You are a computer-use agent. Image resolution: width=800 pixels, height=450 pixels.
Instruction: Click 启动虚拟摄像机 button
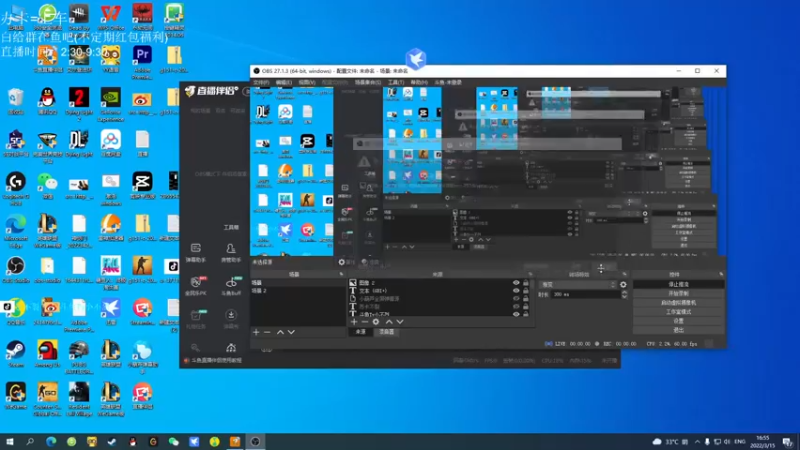click(678, 303)
